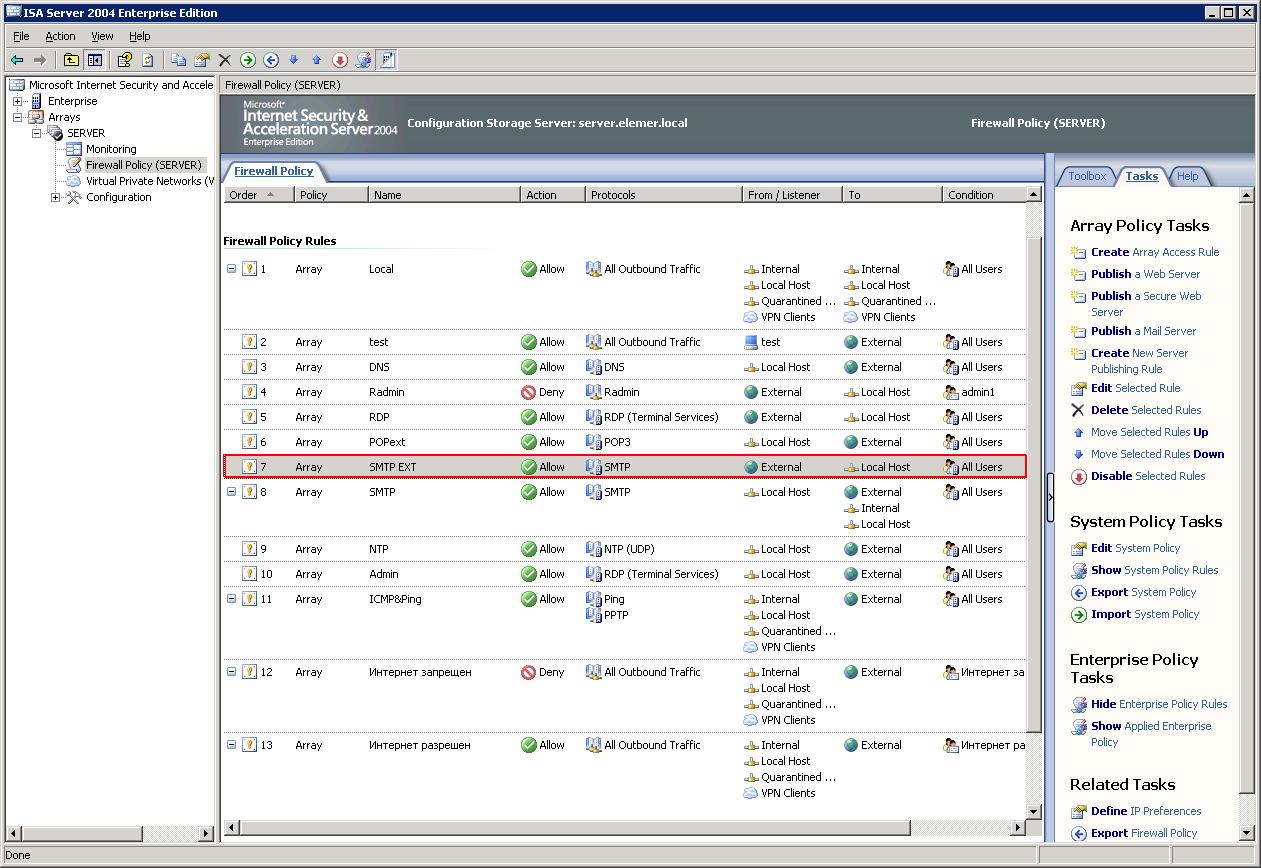Select Virtual Private Networks in the tree

[150, 181]
